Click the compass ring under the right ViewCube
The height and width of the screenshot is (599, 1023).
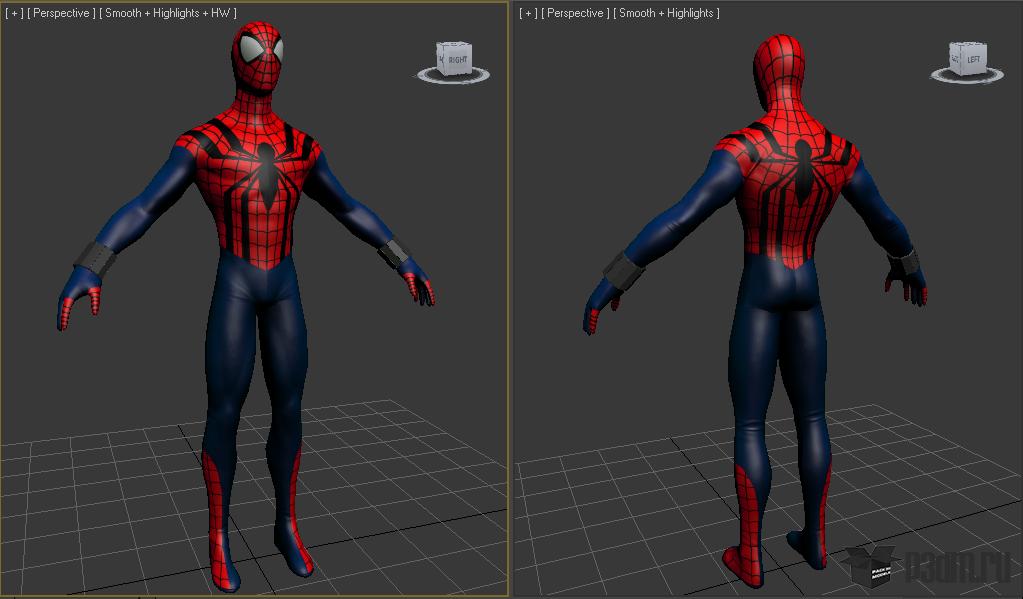[966, 78]
